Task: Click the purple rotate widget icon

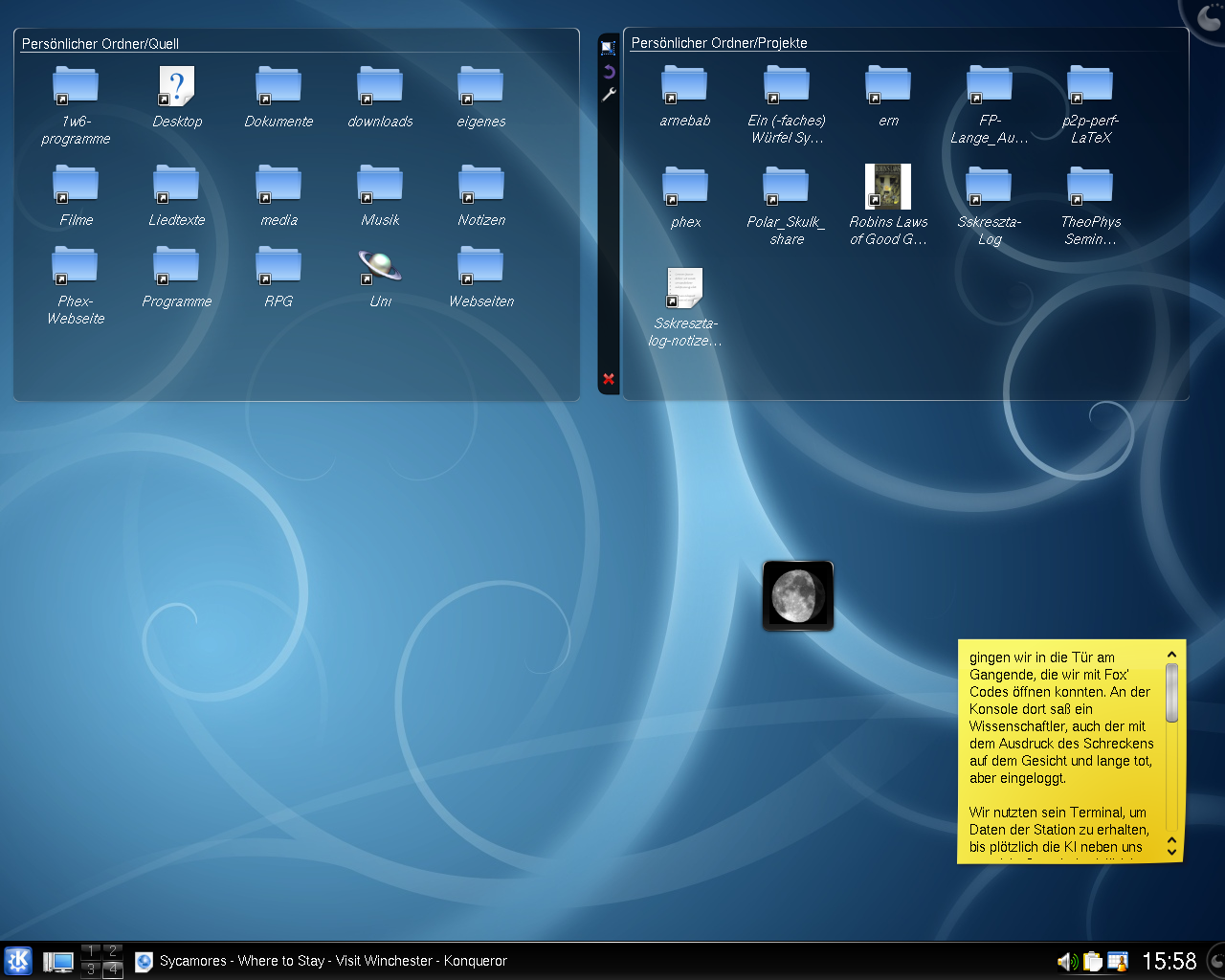Action: (x=608, y=72)
